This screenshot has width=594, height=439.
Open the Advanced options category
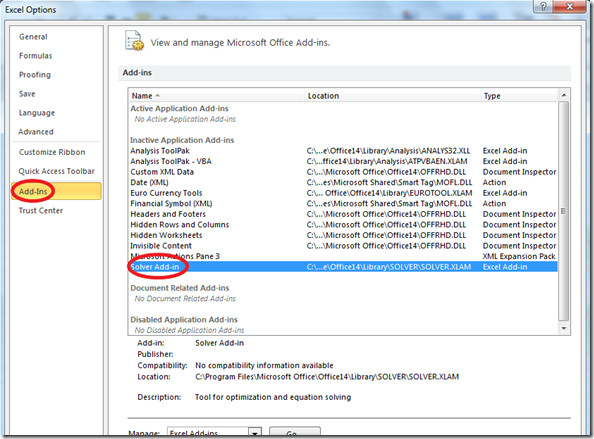tap(36, 132)
